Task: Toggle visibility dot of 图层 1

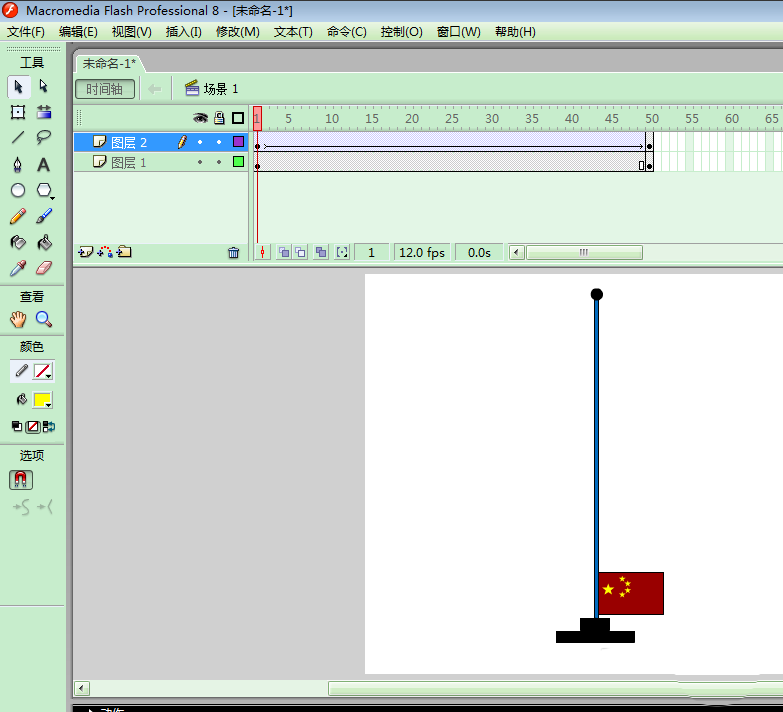Action: [x=200, y=162]
